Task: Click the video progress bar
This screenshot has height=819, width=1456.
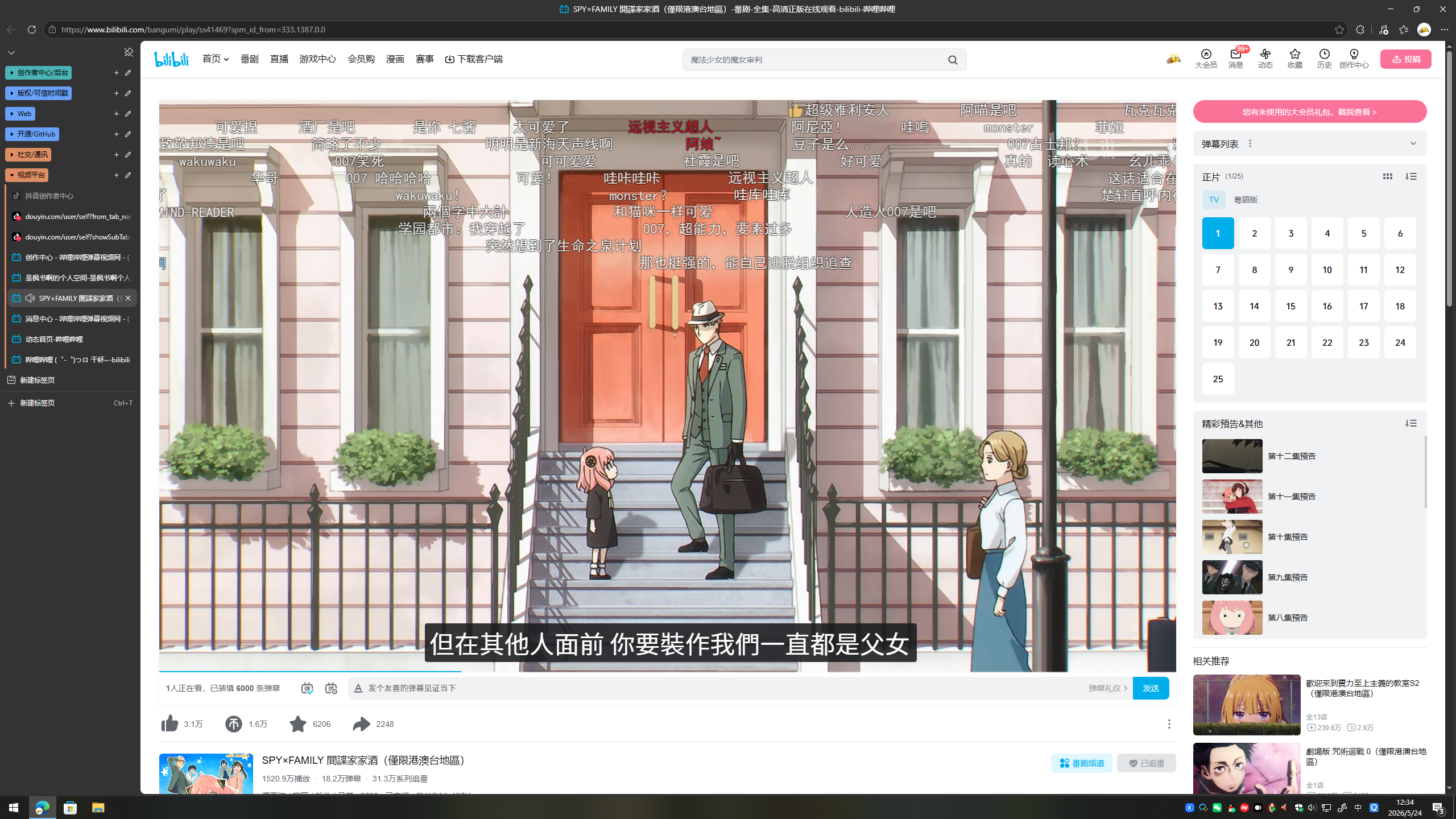Action: pos(667,672)
